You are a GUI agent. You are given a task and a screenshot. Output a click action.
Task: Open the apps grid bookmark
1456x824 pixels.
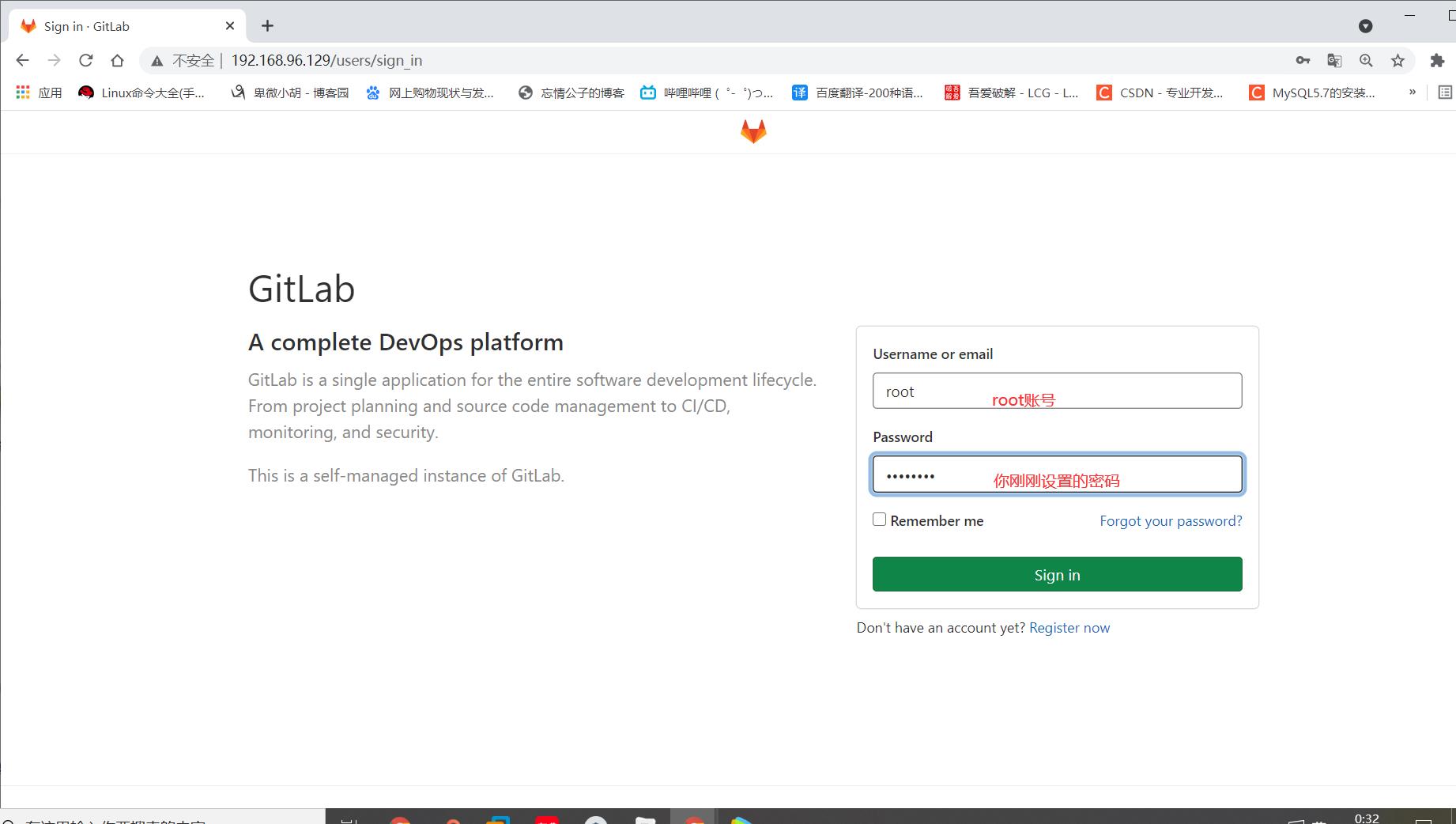39,93
